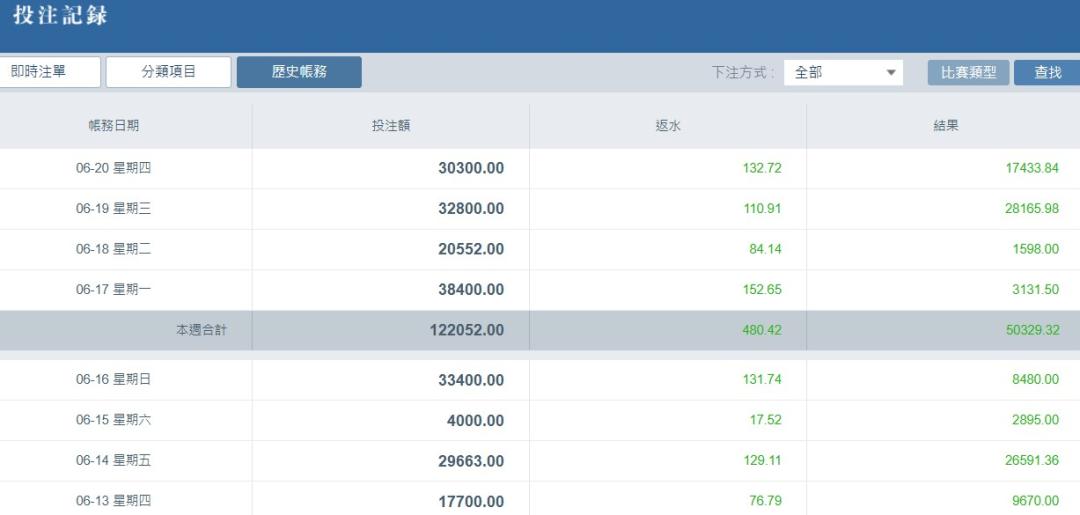
Task: Click the 投注額 column header
Action: pos(390,126)
